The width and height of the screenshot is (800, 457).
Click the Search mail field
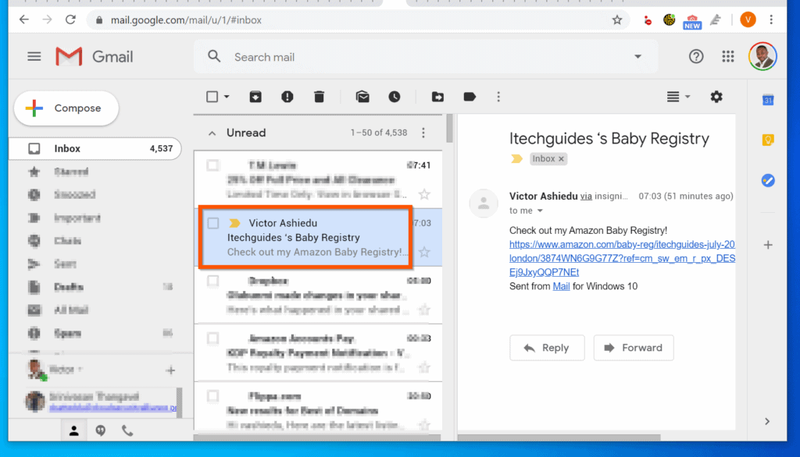[426, 57]
